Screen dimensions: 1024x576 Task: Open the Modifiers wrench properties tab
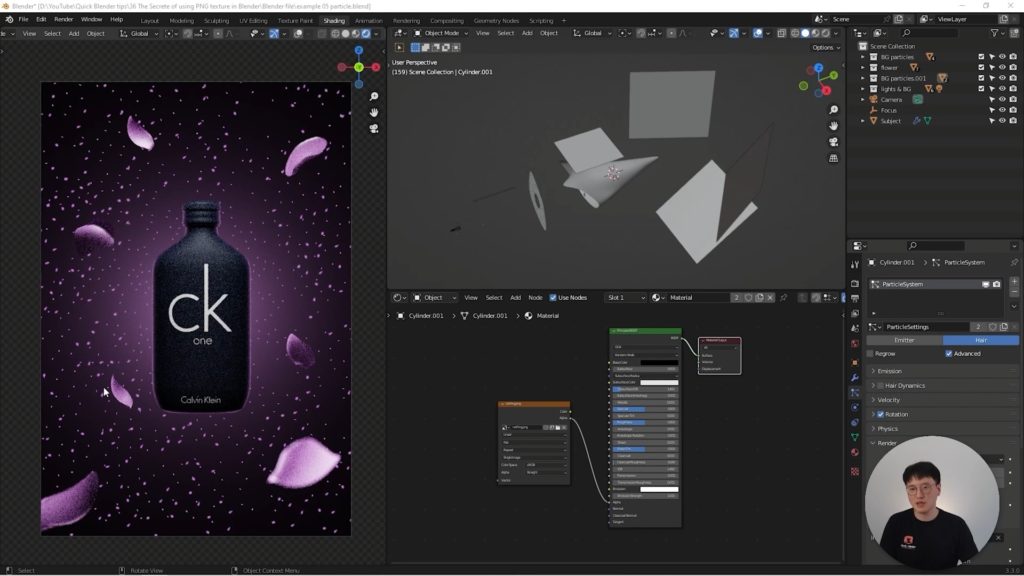[855, 378]
